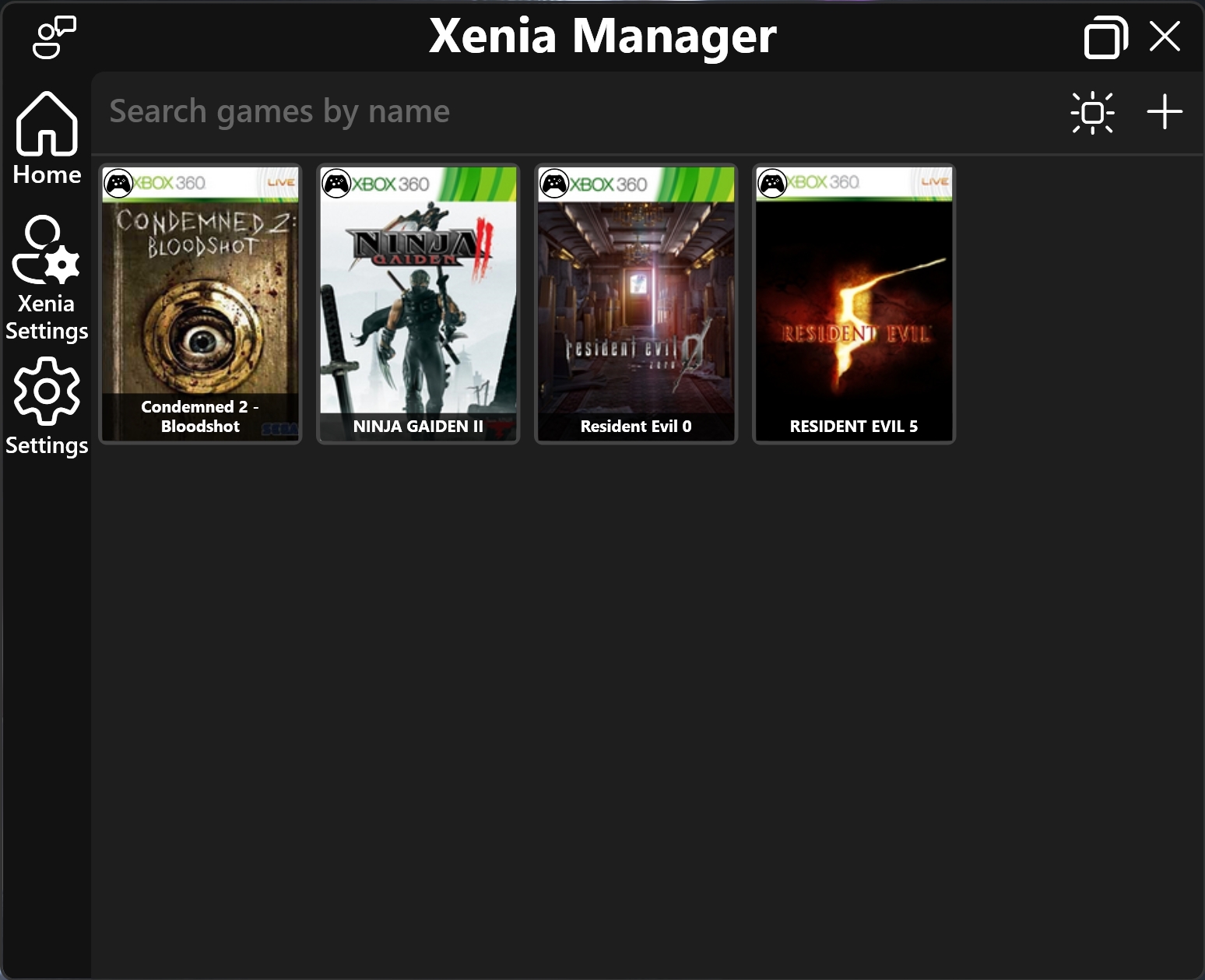Click controller icon on Resident Evil 0 cover
The width and height of the screenshot is (1205, 980).
[554, 184]
